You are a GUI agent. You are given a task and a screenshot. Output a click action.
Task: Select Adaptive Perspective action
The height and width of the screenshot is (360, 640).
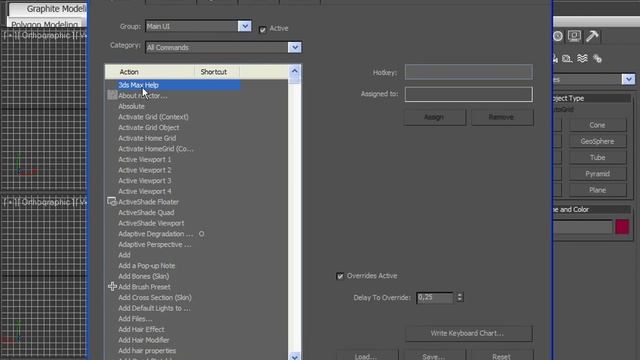(x=155, y=244)
